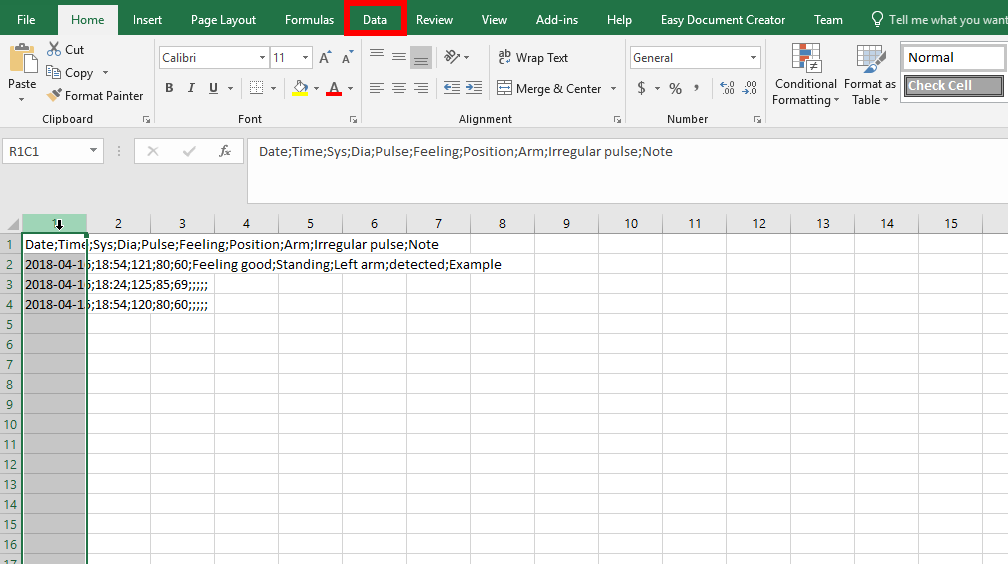Open Easy Document Creator tab
This screenshot has width=1008, height=564.
click(723, 20)
